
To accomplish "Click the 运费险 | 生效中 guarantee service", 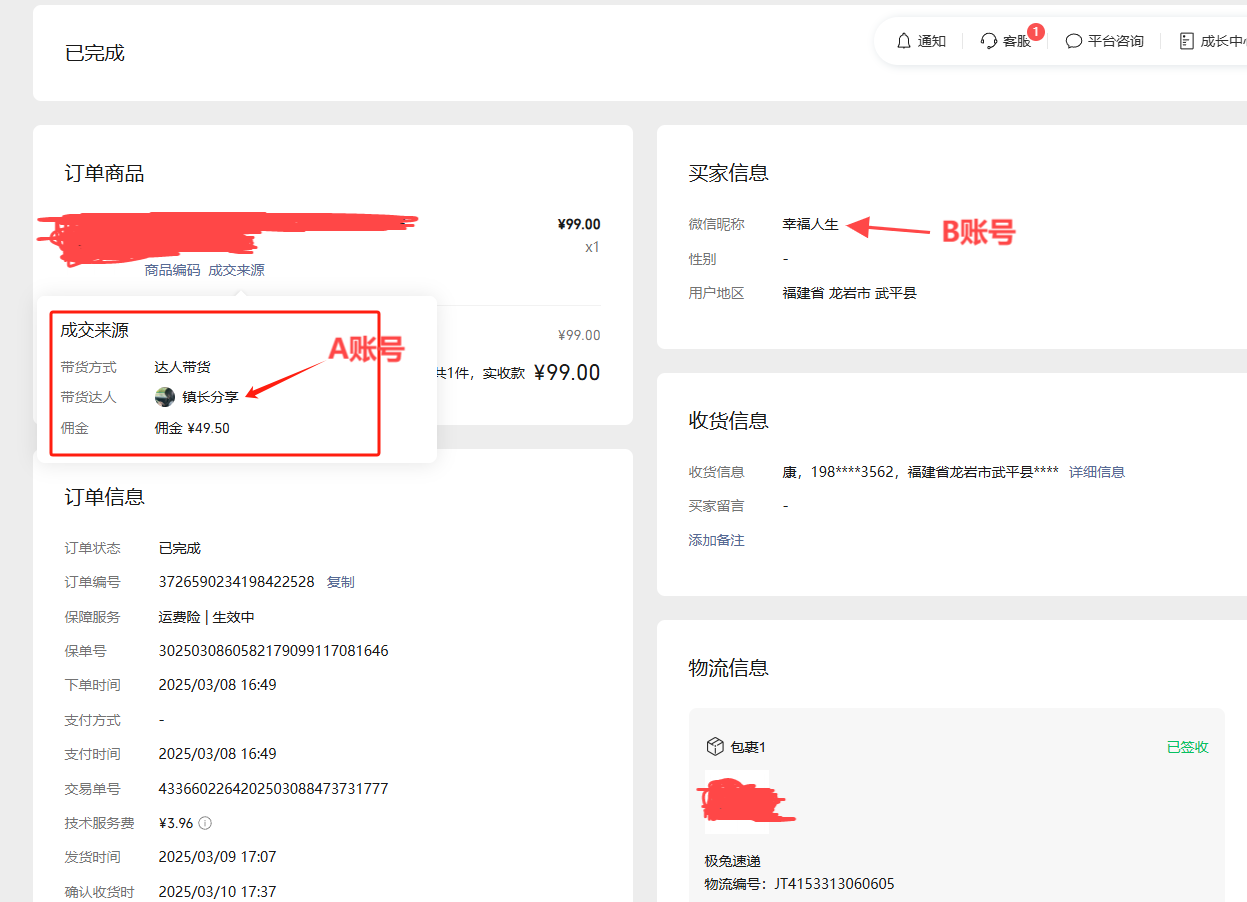I will pos(207,617).
